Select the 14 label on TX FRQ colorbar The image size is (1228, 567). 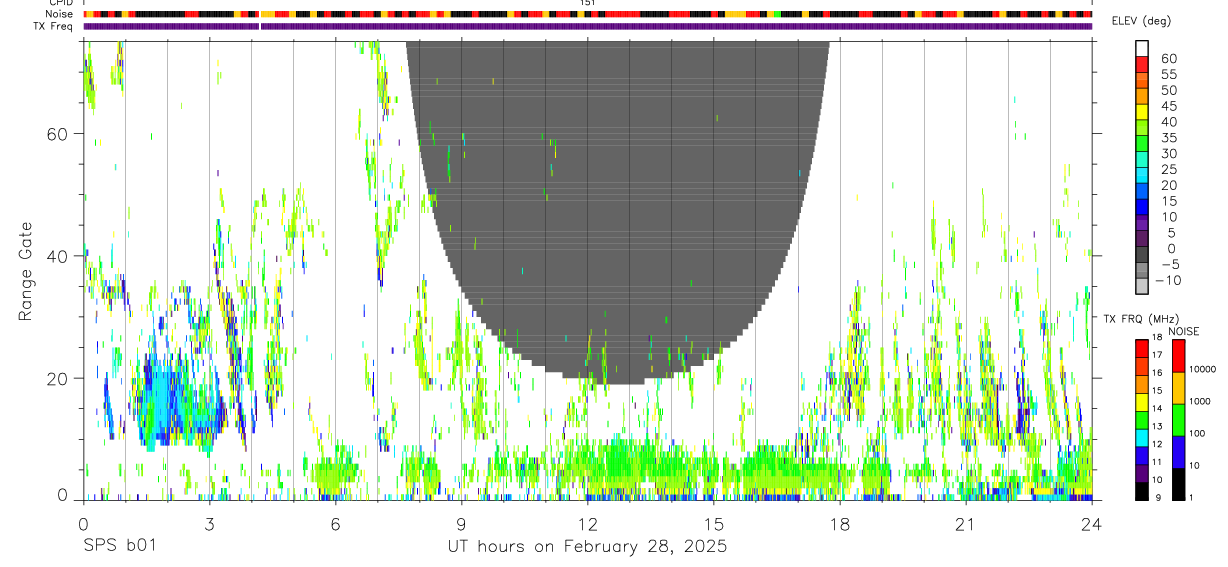[1158, 410]
